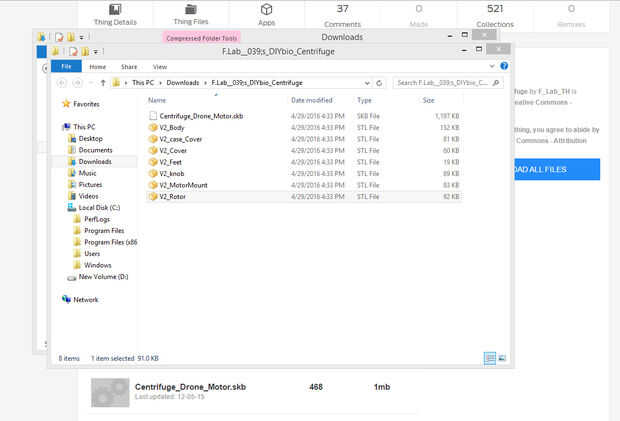The image size is (620, 421).
Task: Sort by Size column header
Action: (429, 100)
